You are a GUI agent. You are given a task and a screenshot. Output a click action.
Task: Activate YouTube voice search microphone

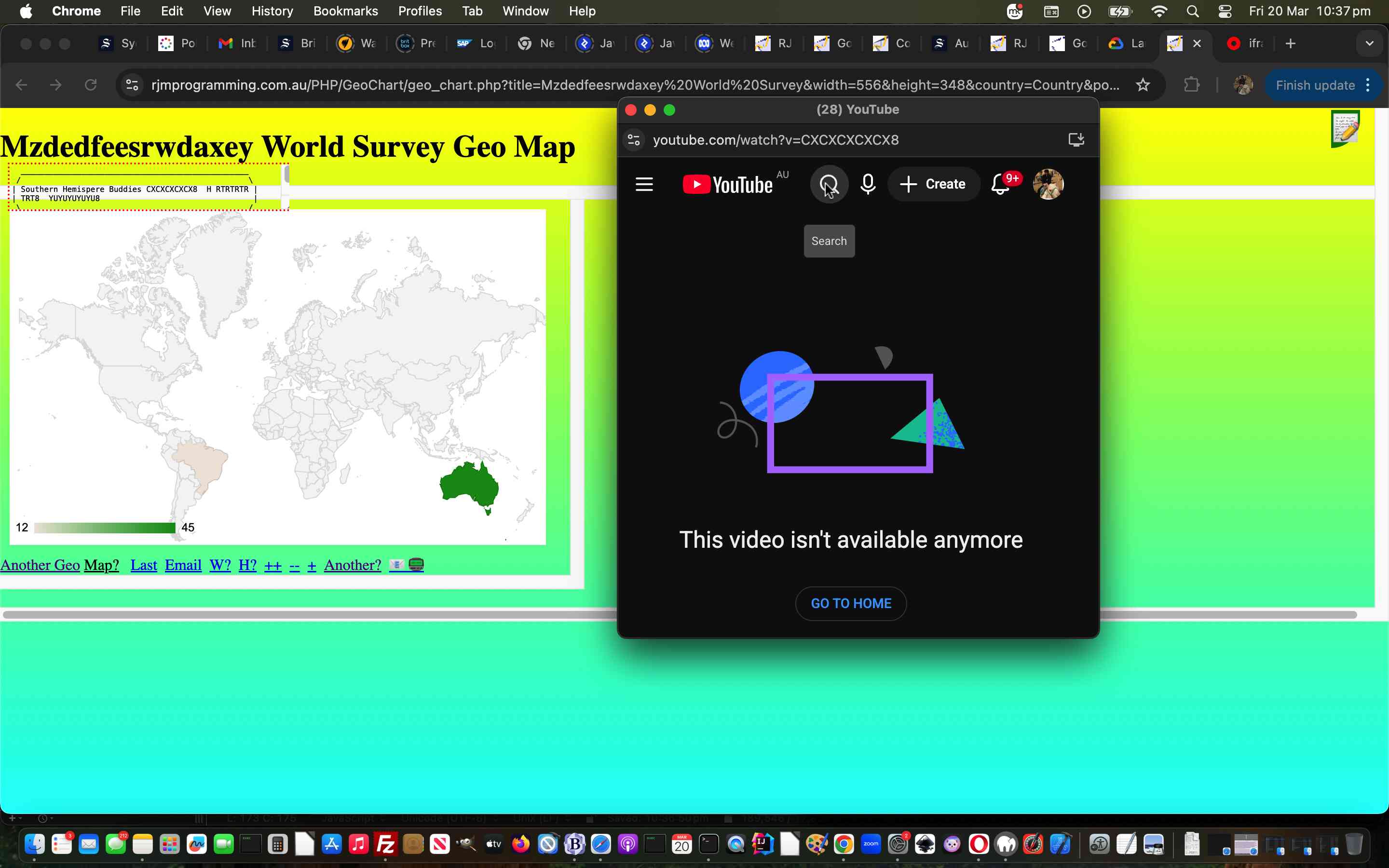pyautogui.click(x=867, y=184)
